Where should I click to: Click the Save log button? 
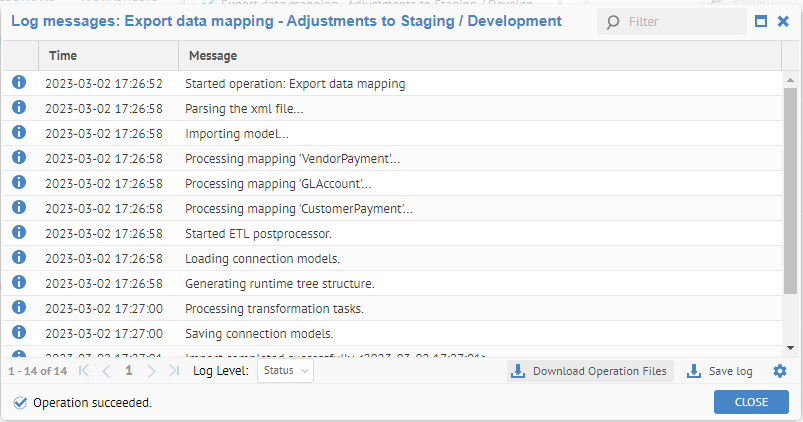click(x=720, y=371)
